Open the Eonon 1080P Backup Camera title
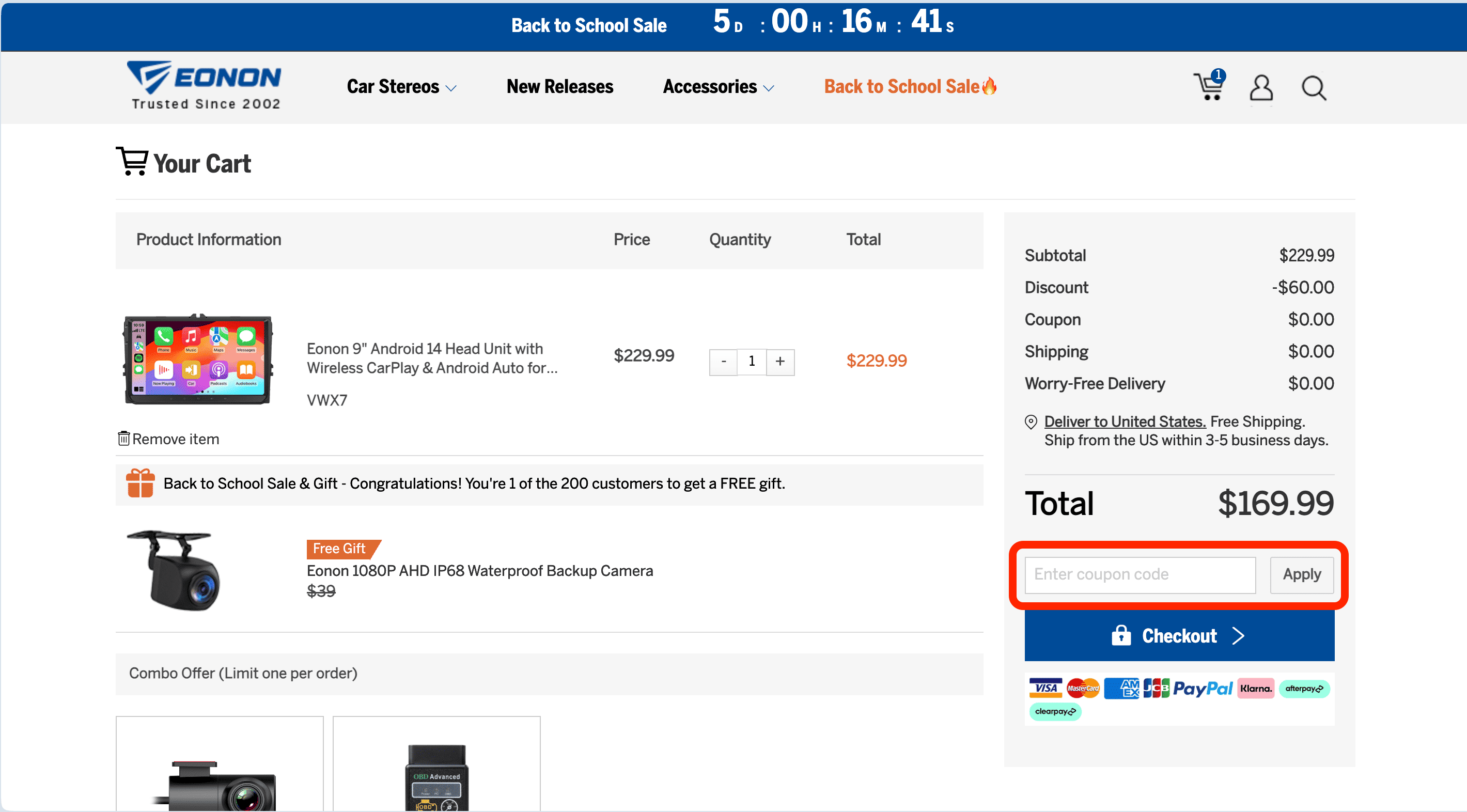This screenshot has width=1467, height=812. click(479, 571)
